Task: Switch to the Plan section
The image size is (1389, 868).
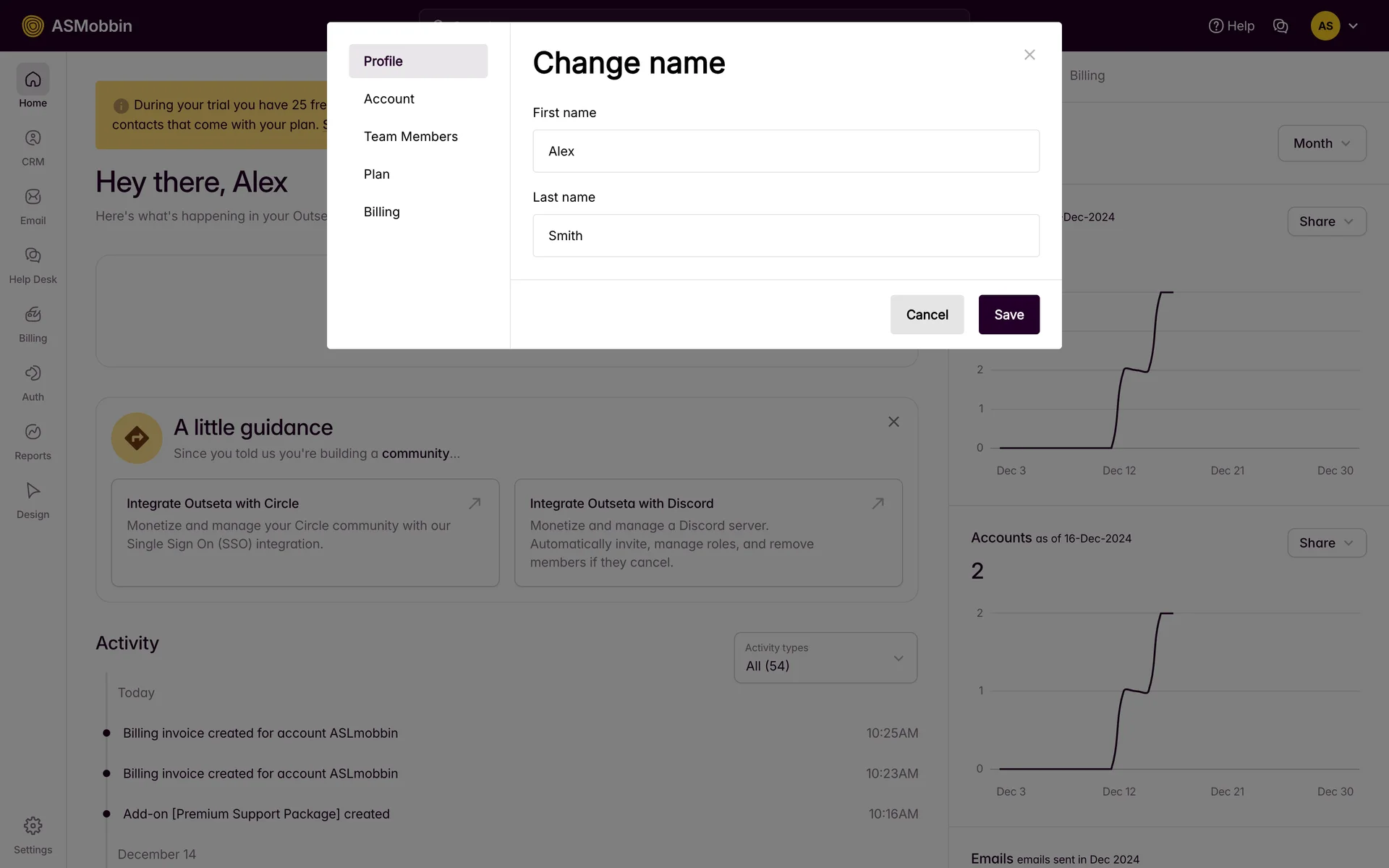Action: 376,174
